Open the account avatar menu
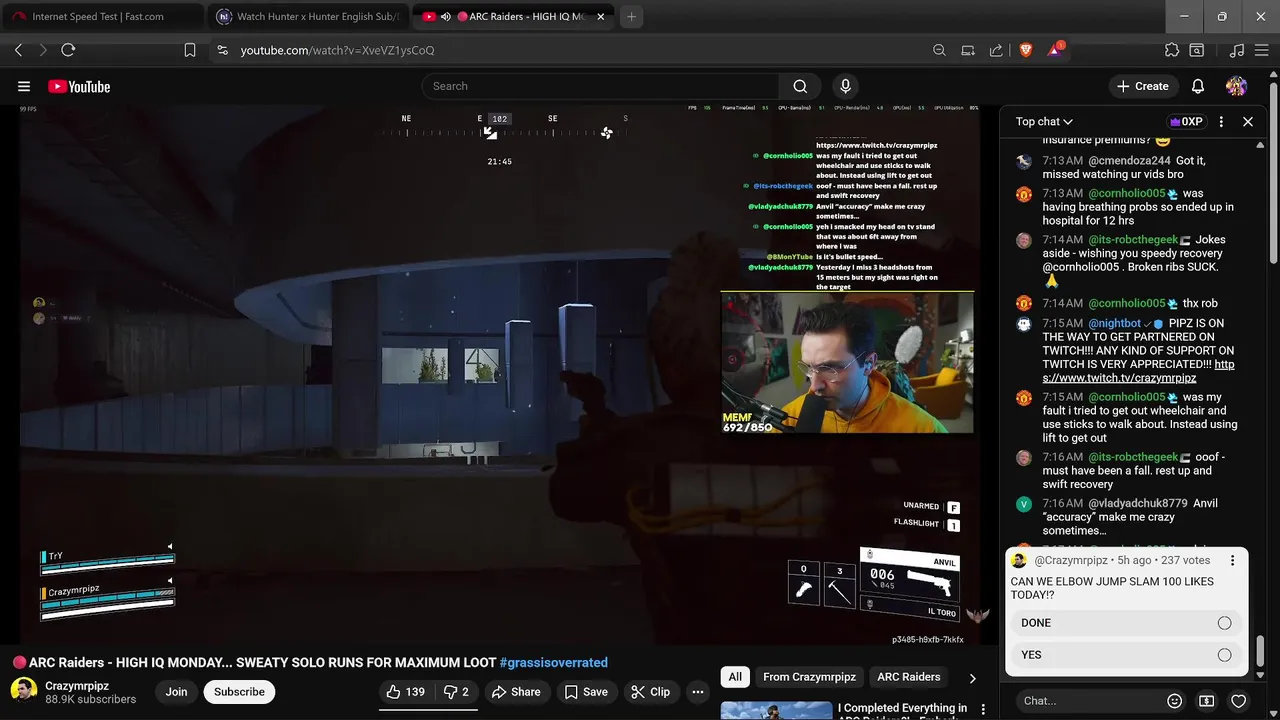Image resolution: width=1280 pixels, height=720 pixels. (x=1237, y=86)
